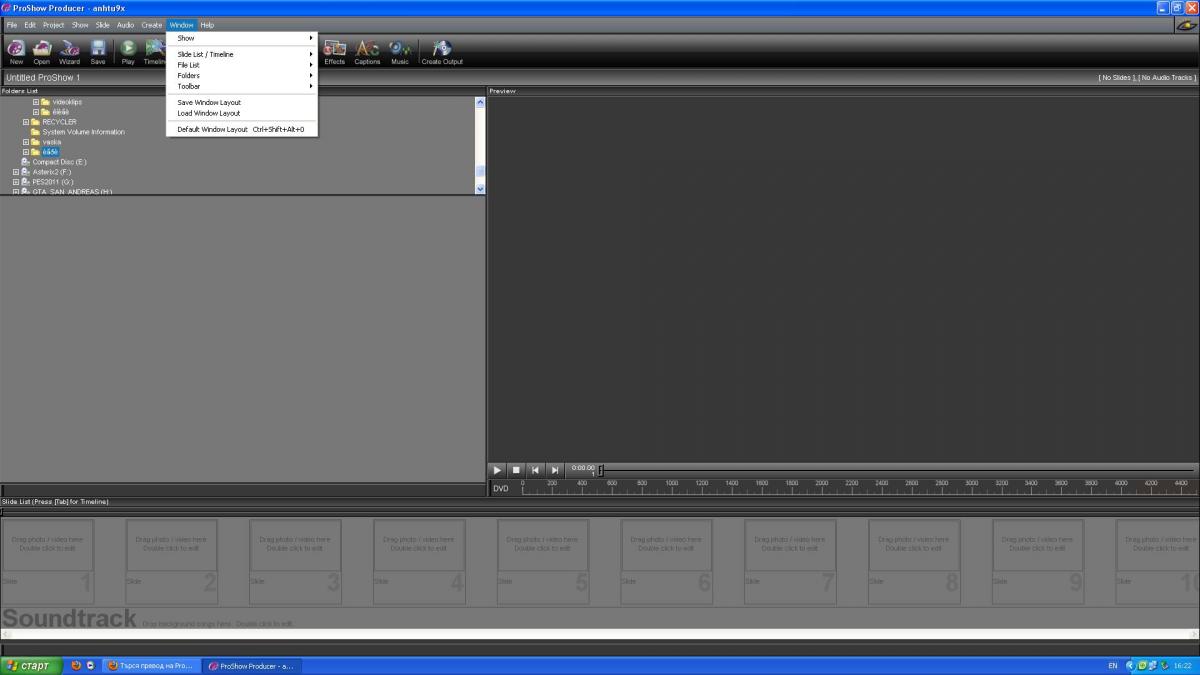Expand the Asterix2 (F:) drive node

point(16,172)
